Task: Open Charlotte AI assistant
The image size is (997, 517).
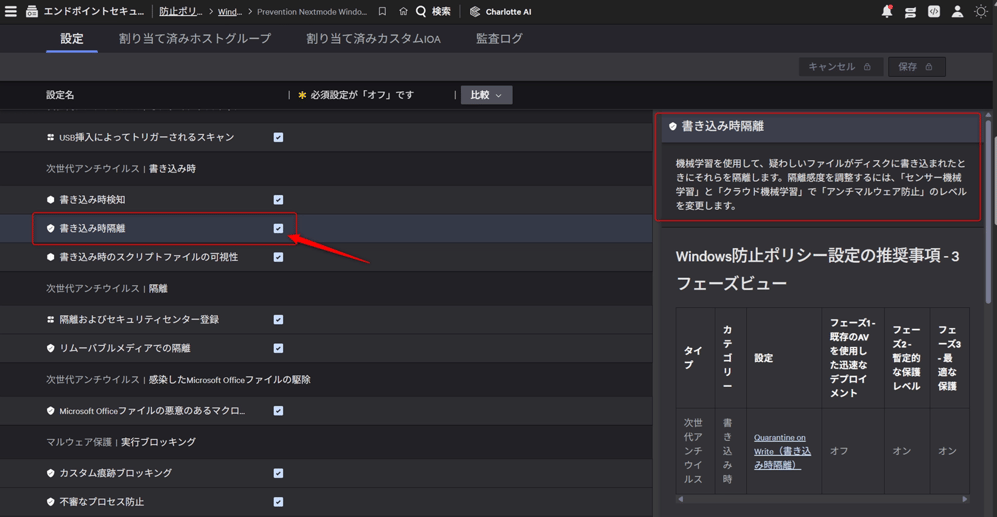Action: coord(500,11)
